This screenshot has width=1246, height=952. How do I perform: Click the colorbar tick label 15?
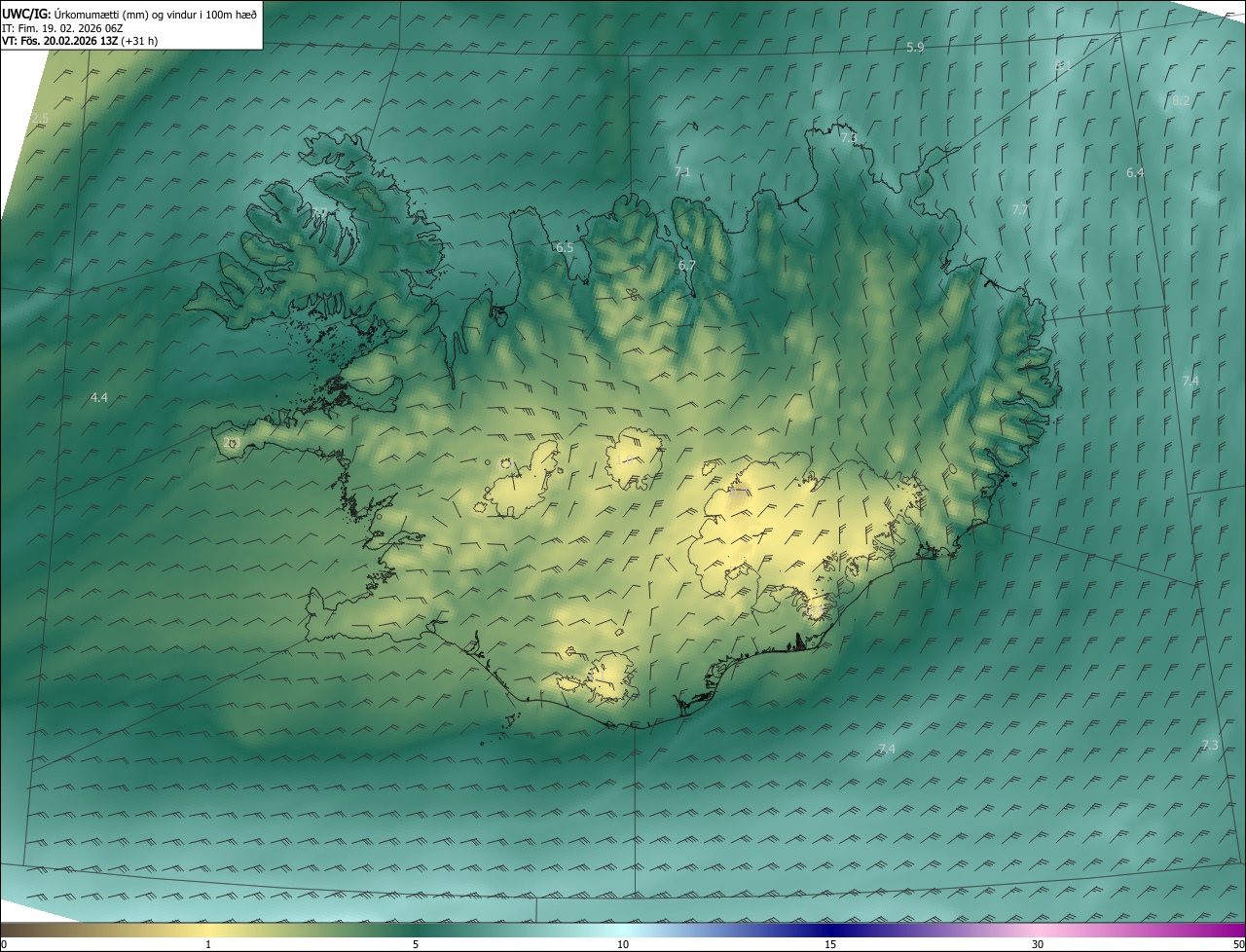tap(830, 944)
